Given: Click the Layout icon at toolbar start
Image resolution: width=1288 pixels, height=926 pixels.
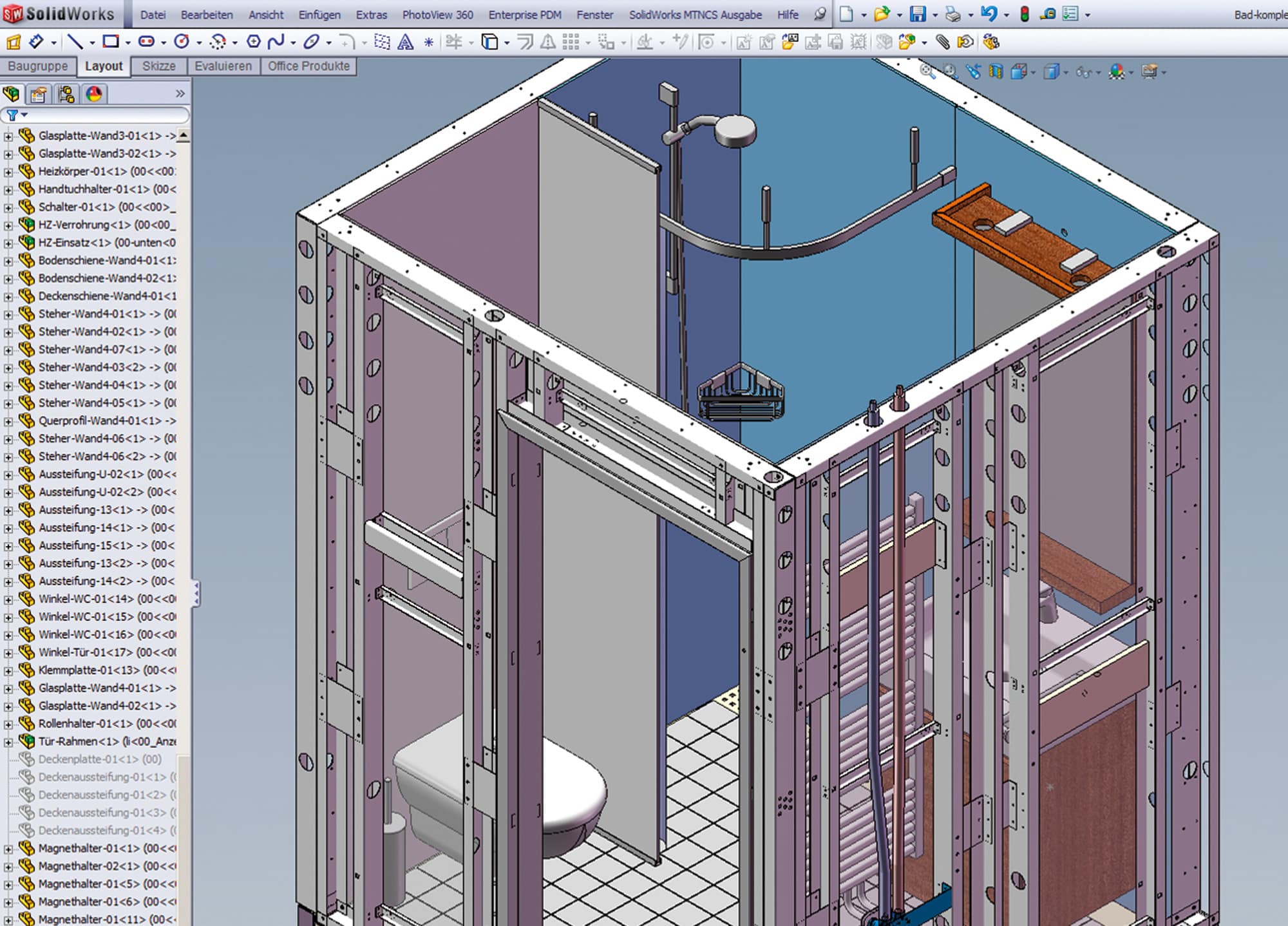Looking at the screenshot, I should (x=13, y=42).
